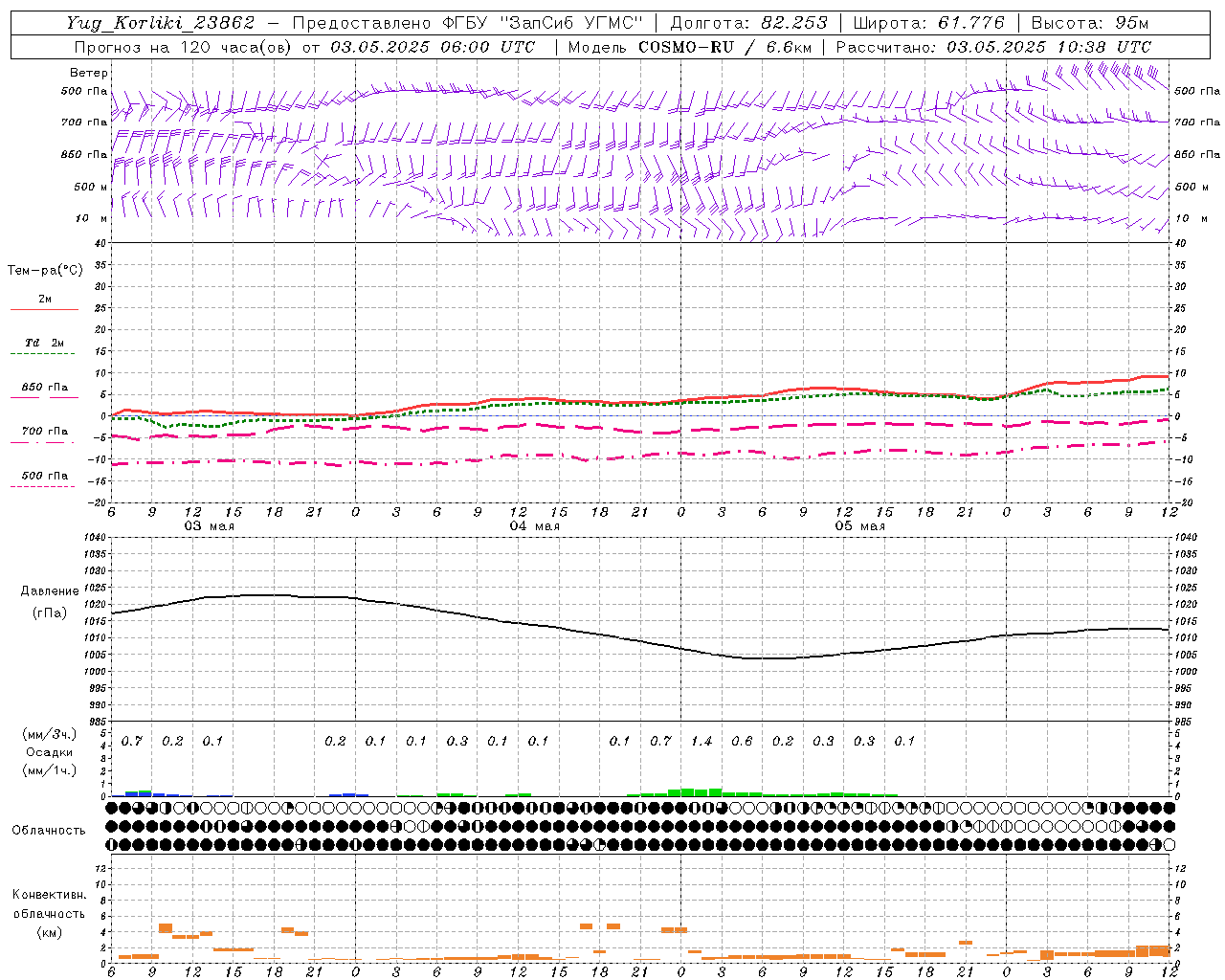Click the '500 м' wind level label on left
Image resolution: width=1225 pixels, height=980 pixels.
click(x=90, y=188)
